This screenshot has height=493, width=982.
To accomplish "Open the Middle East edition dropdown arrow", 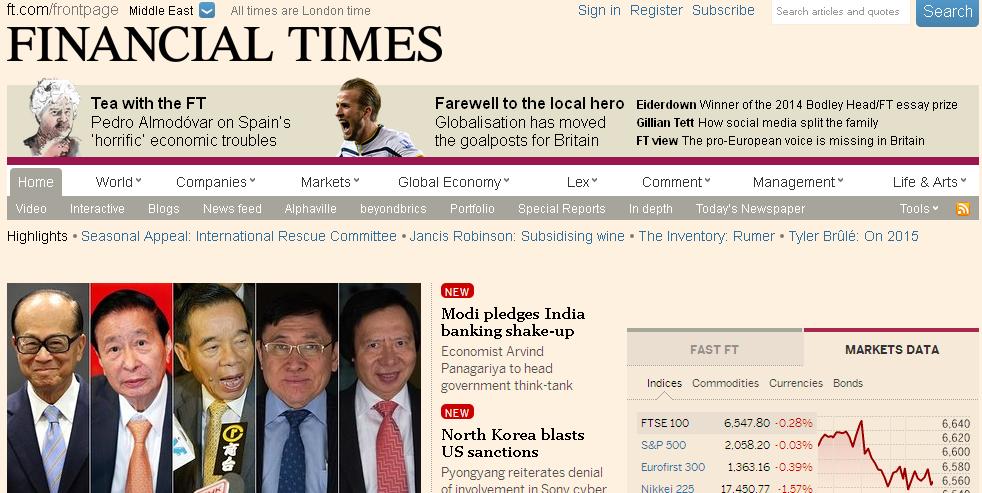I will click(x=207, y=10).
